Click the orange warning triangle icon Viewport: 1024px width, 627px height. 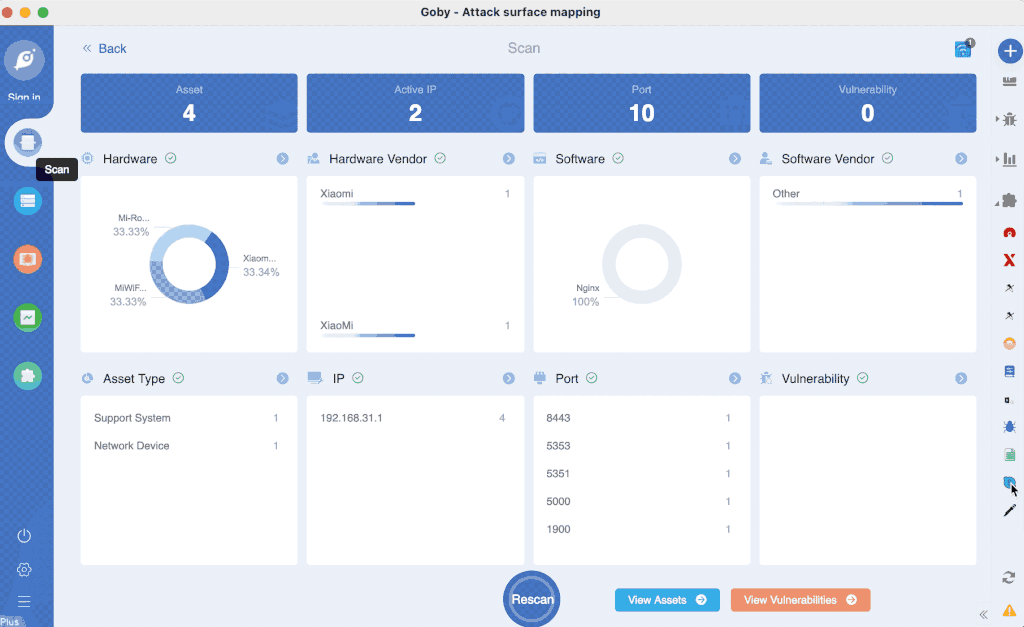point(1009,609)
